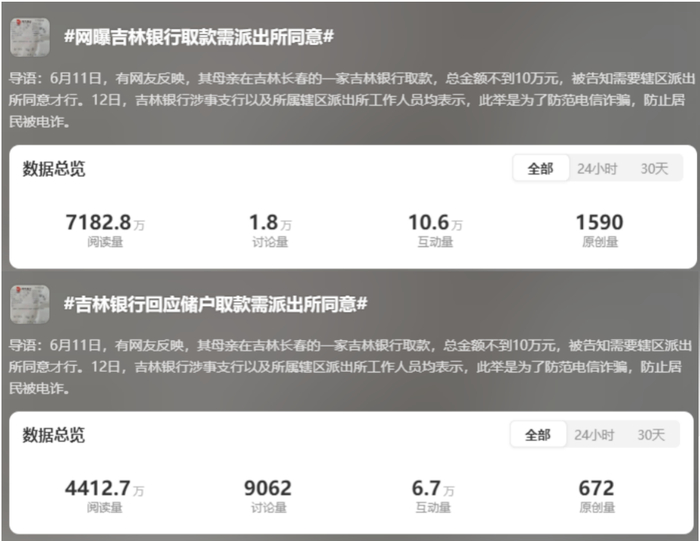This screenshot has width=700, height=541.
Task: Click the 数据总览 heading above 7182.8万
Action: coord(54,169)
